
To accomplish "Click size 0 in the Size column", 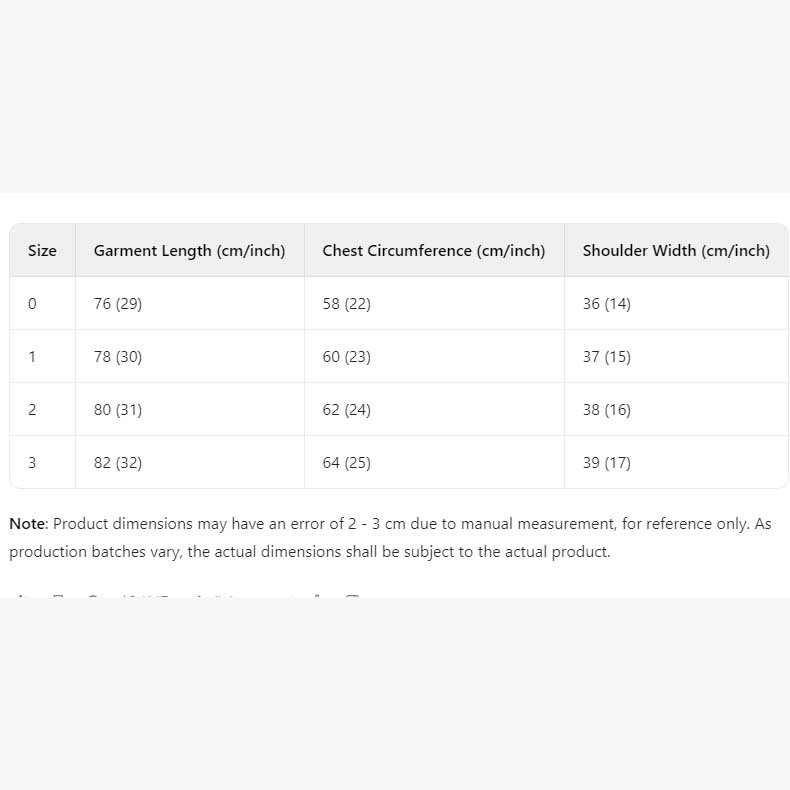I will coord(32,304).
